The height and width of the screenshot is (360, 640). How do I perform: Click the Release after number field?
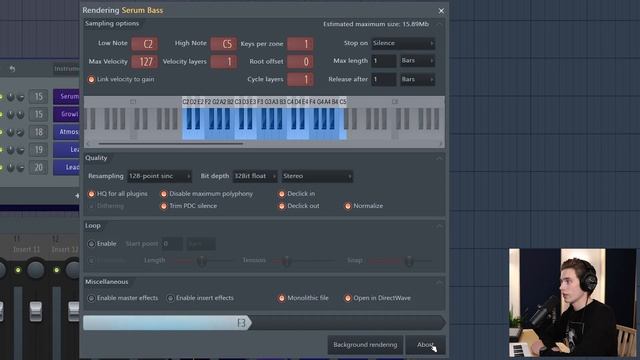pyautogui.click(x=383, y=79)
